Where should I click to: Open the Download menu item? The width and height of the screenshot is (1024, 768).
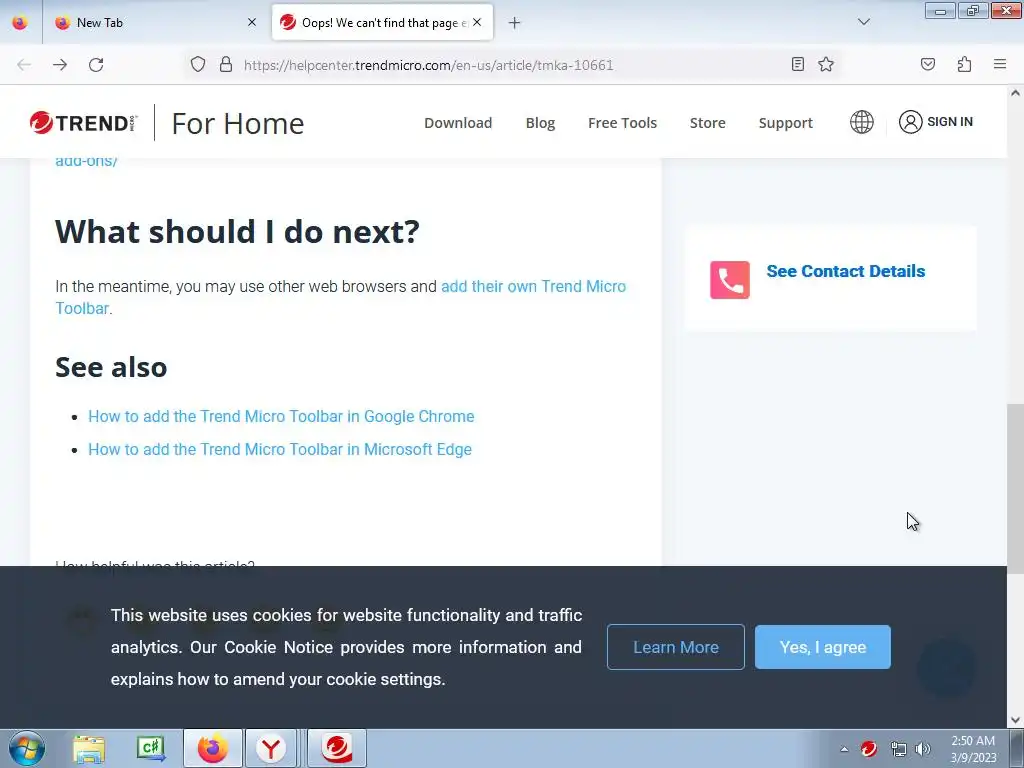[458, 123]
